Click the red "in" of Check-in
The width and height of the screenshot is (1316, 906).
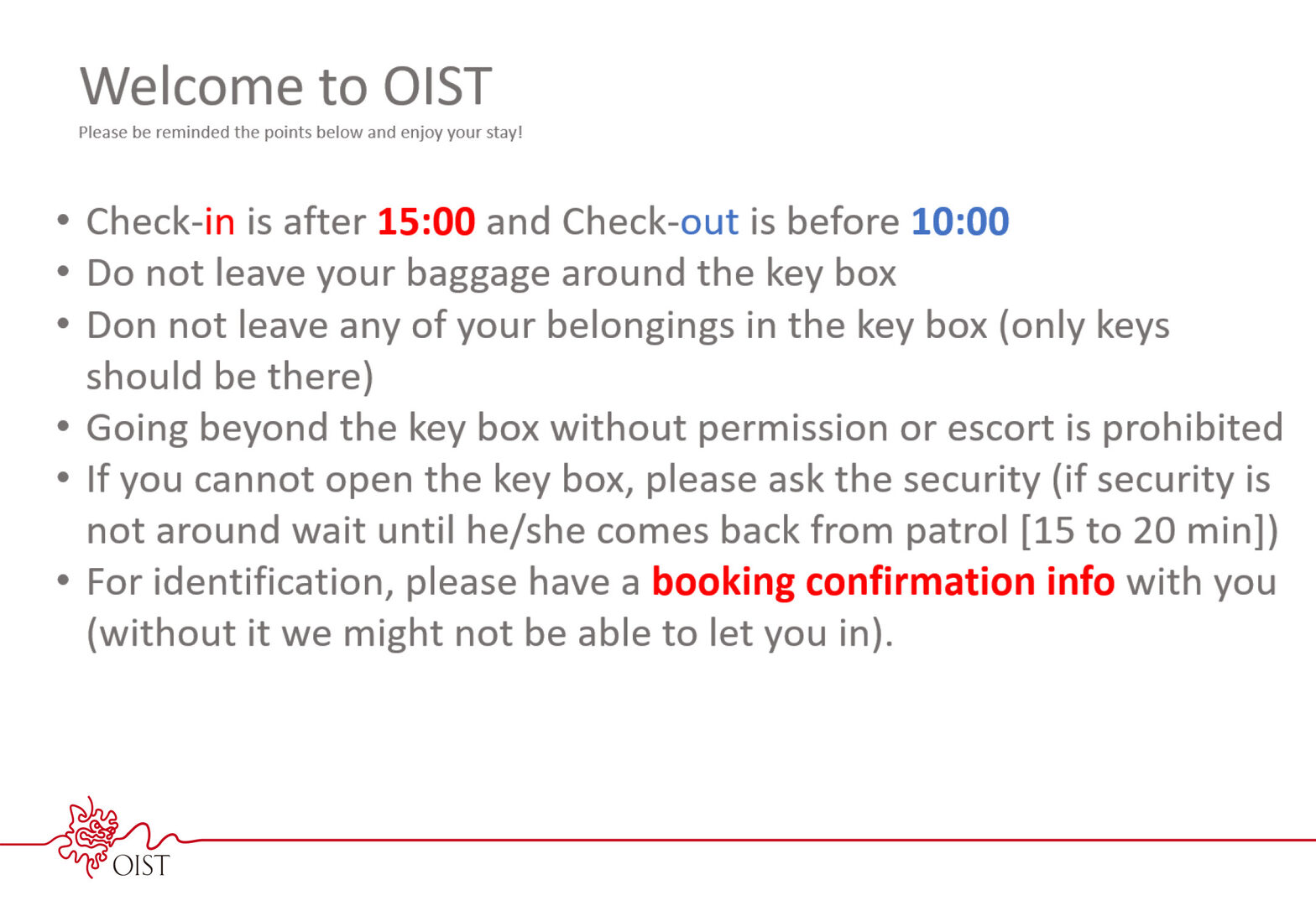(x=220, y=221)
